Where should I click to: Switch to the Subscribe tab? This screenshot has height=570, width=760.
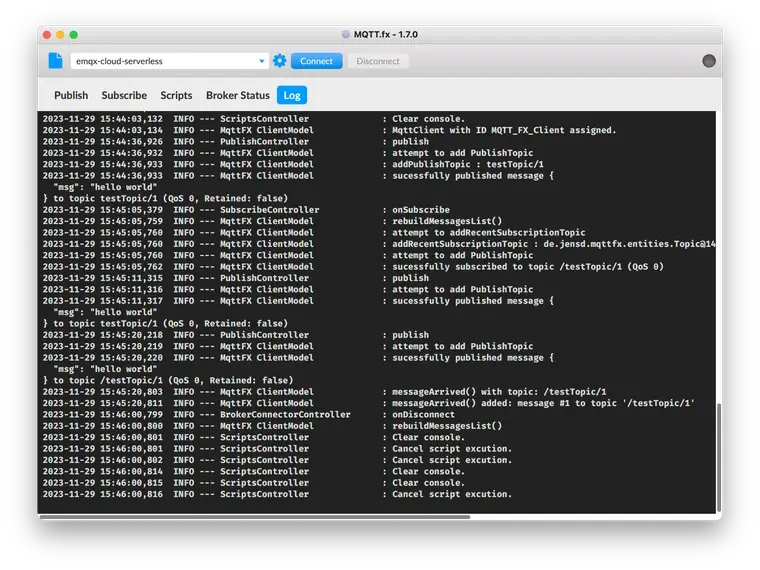tap(124, 95)
